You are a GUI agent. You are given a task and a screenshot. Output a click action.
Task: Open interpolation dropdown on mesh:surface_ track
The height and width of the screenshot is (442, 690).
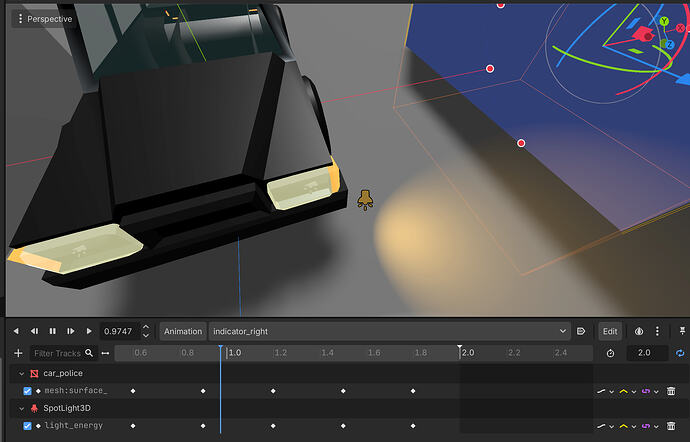(634, 391)
